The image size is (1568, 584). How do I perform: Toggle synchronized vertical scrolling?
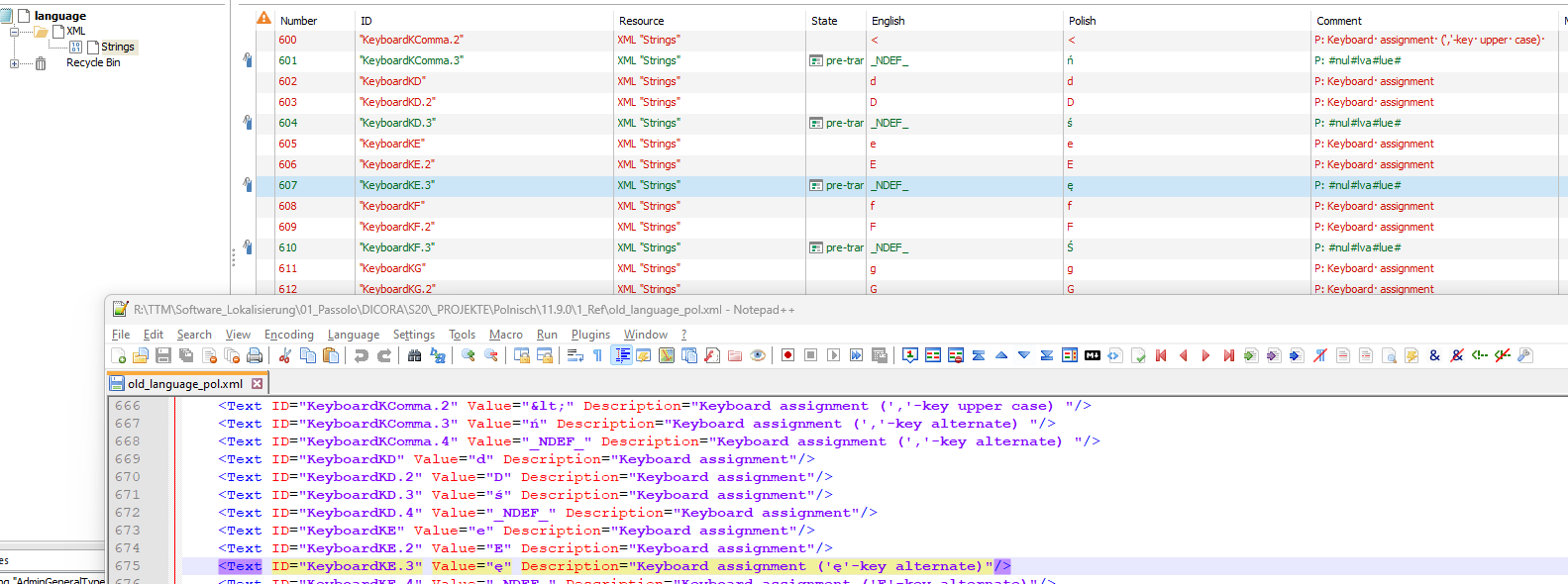(522, 356)
